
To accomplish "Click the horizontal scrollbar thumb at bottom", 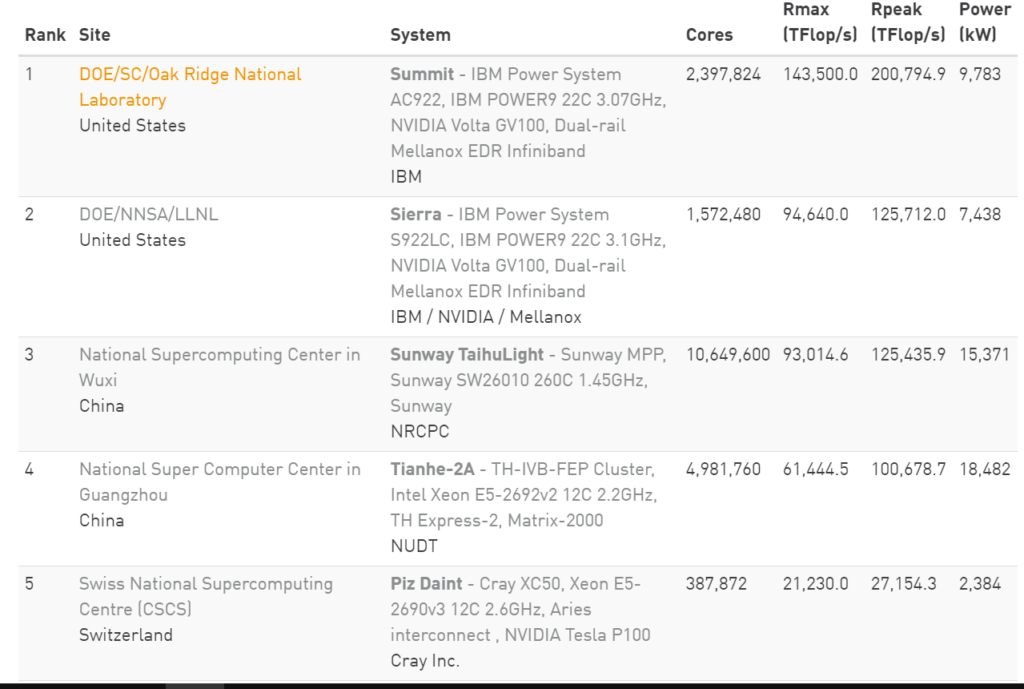I will coord(195,686).
